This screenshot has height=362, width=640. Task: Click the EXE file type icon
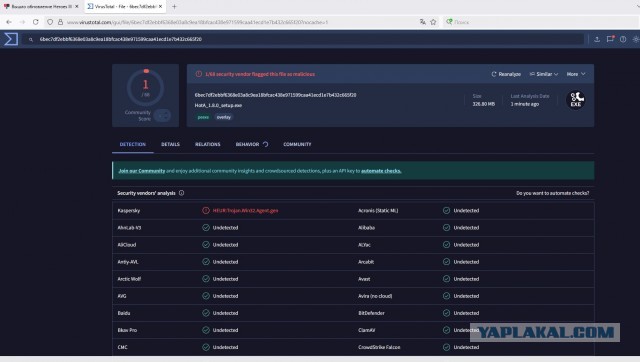tap(576, 100)
